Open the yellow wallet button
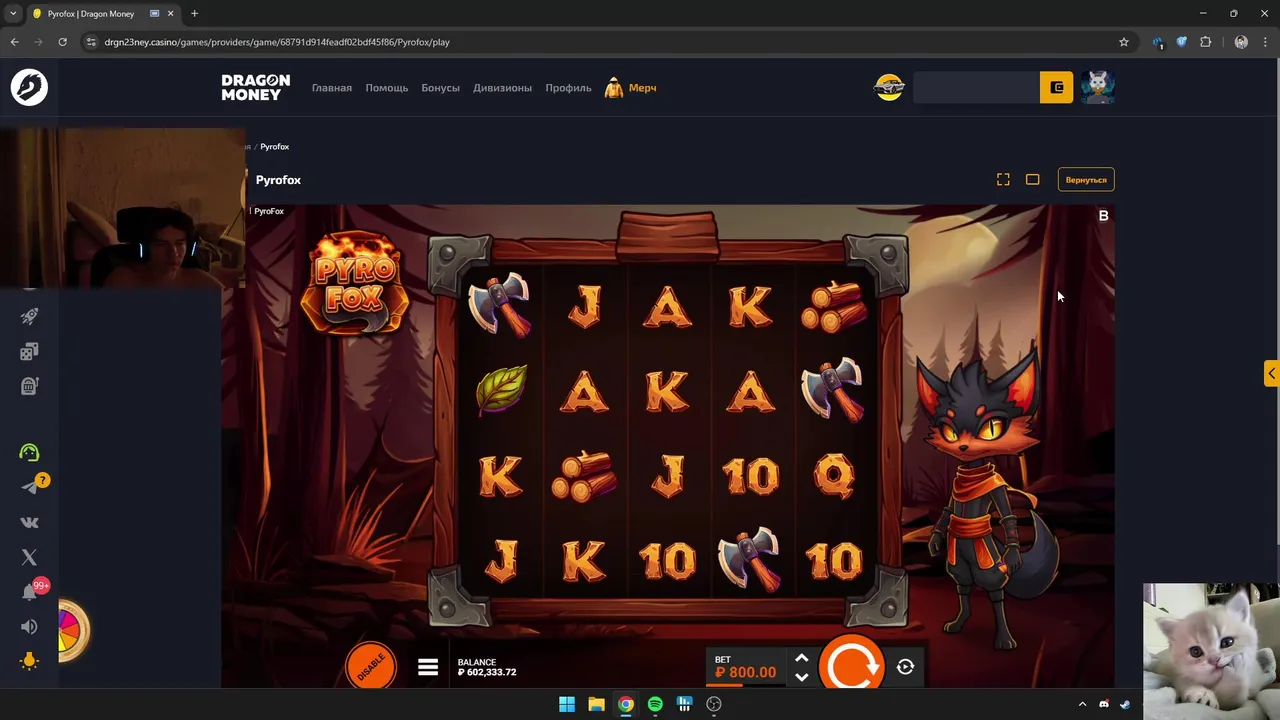 1057,88
